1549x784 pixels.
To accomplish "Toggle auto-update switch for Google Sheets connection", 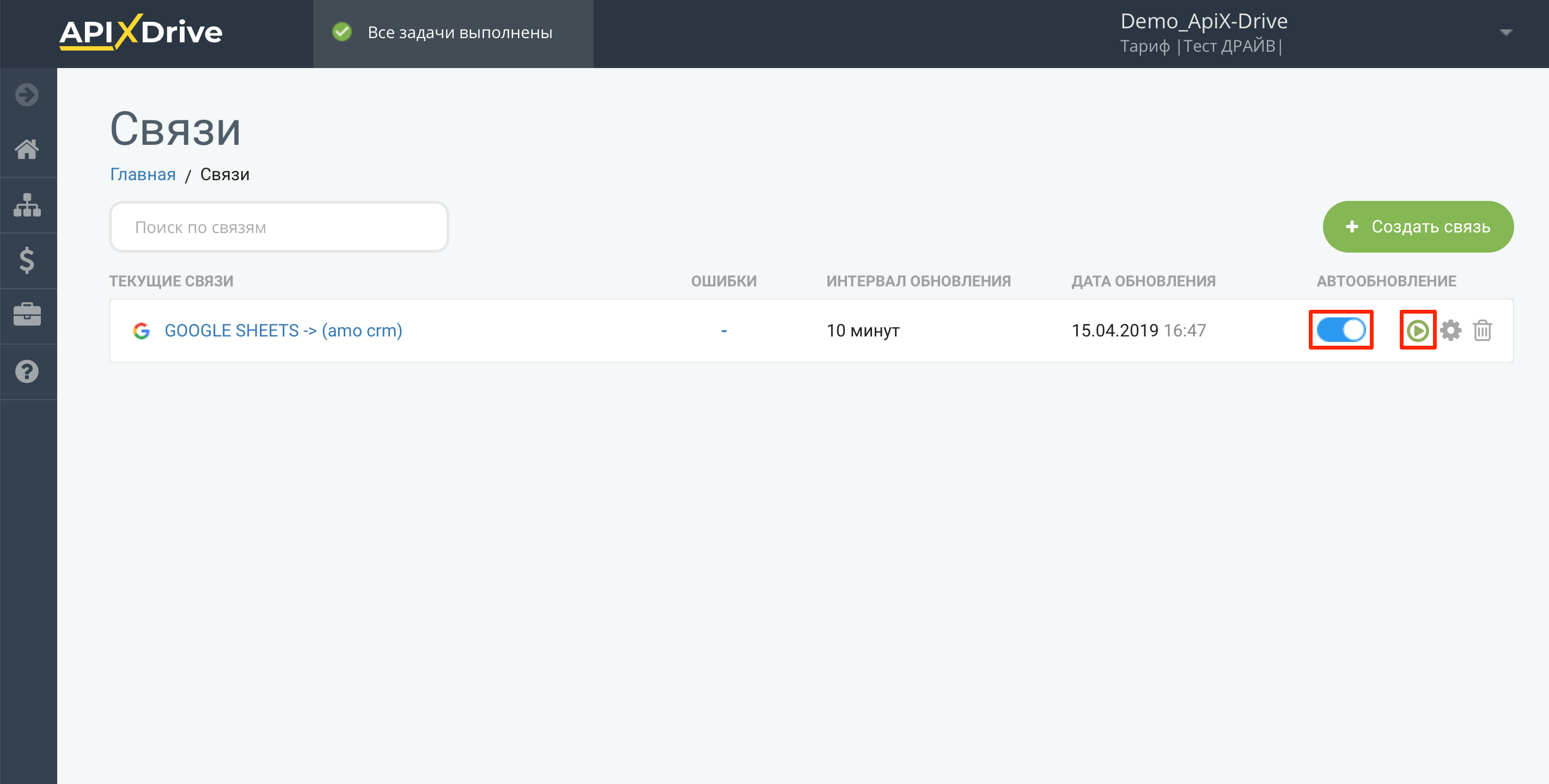I will coord(1341,330).
